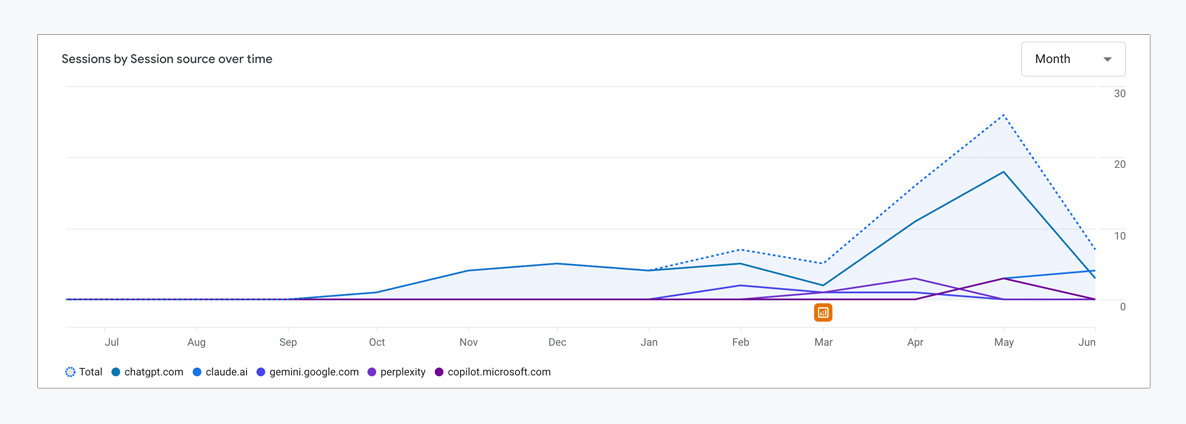Image resolution: width=1186 pixels, height=424 pixels.
Task: Click the chatgpt.com line peak at May
Action: (1004, 172)
